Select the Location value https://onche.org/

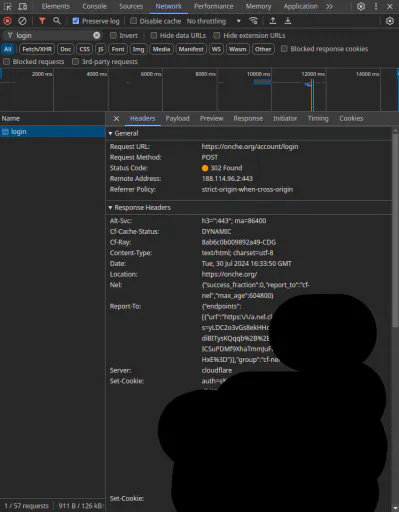coord(229,274)
